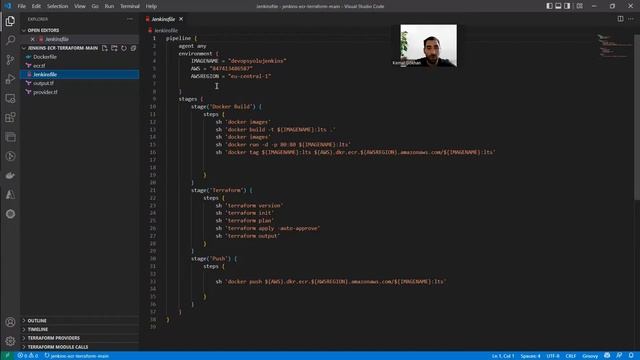Image resolution: width=640 pixels, height=360 pixels.
Task: Change indentation via Spaces: 4
Action: (x=530, y=356)
